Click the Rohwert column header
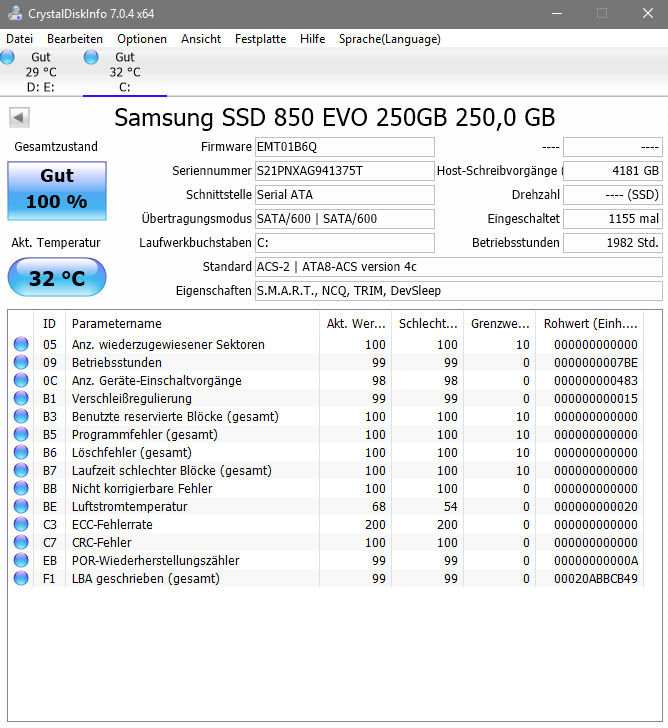This screenshot has width=668, height=728. click(x=590, y=324)
